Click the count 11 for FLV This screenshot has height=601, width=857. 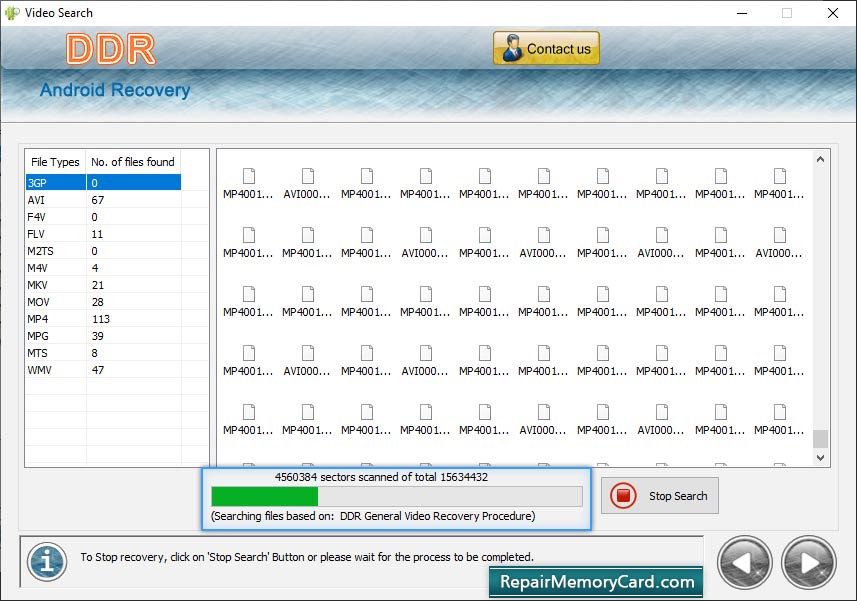(x=97, y=234)
